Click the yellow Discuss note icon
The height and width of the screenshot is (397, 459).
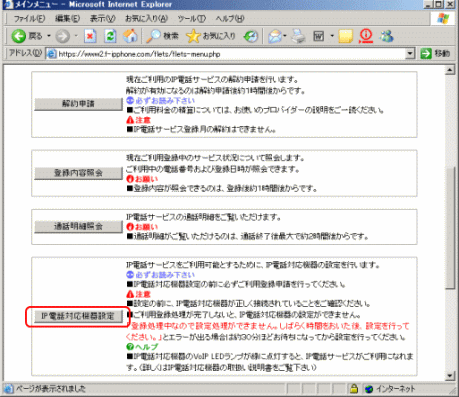click(346, 36)
